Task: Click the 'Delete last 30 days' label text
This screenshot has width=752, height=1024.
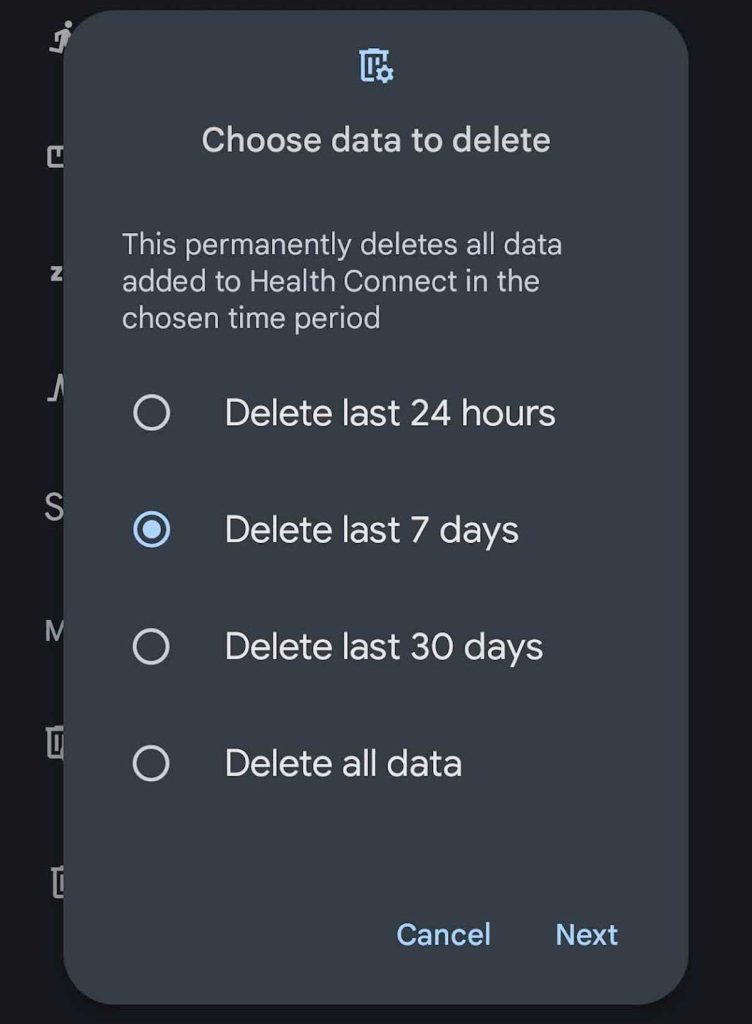Action: pos(384,647)
